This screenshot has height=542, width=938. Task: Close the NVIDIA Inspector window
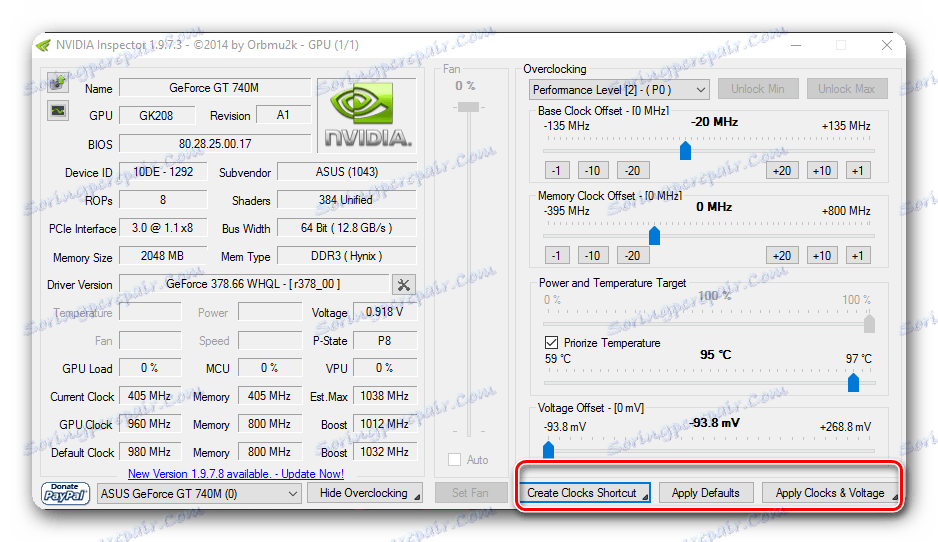tap(887, 45)
